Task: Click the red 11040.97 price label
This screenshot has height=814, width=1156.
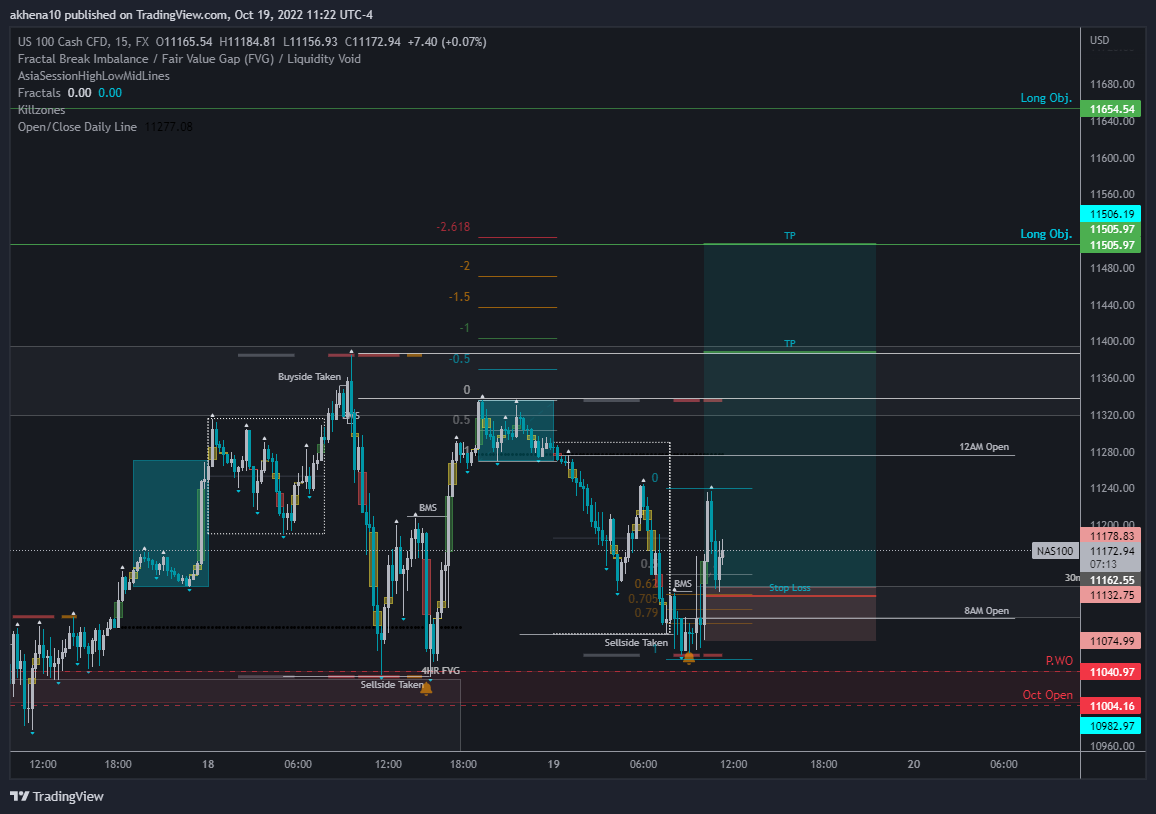Action: tap(1111, 672)
